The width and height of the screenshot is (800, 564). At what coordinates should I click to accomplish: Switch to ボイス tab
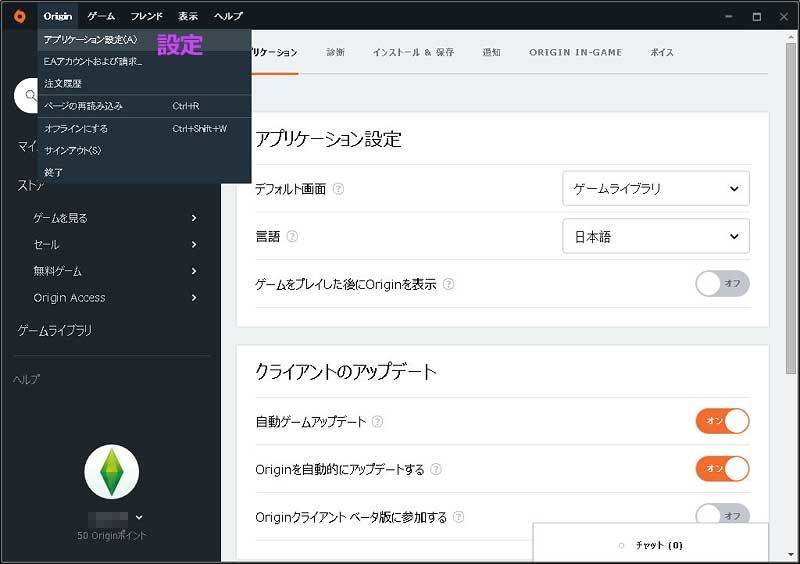click(662, 52)
